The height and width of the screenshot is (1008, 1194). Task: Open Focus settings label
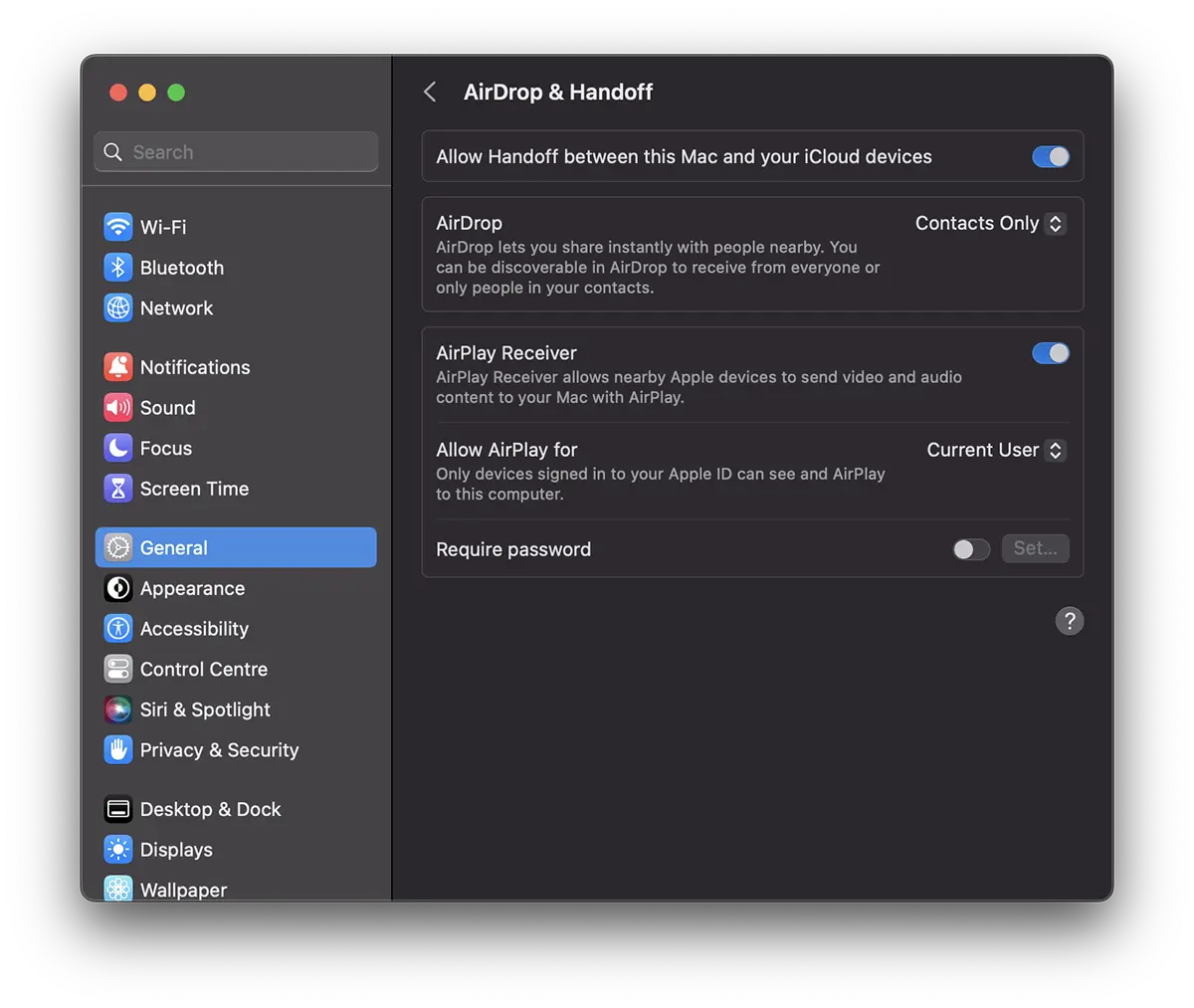tap(165, 449)
